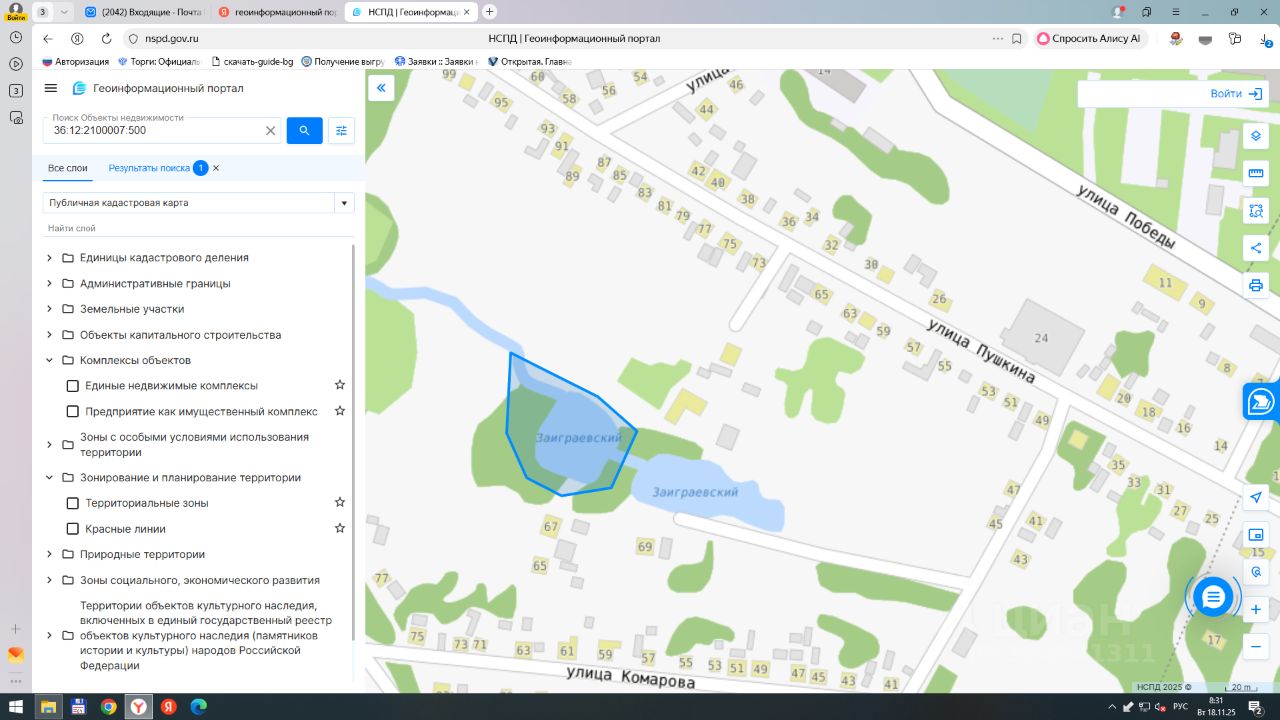Open browser downloads
Image resolution: width=1280 pixels, height=720 pixels.
1265,39
